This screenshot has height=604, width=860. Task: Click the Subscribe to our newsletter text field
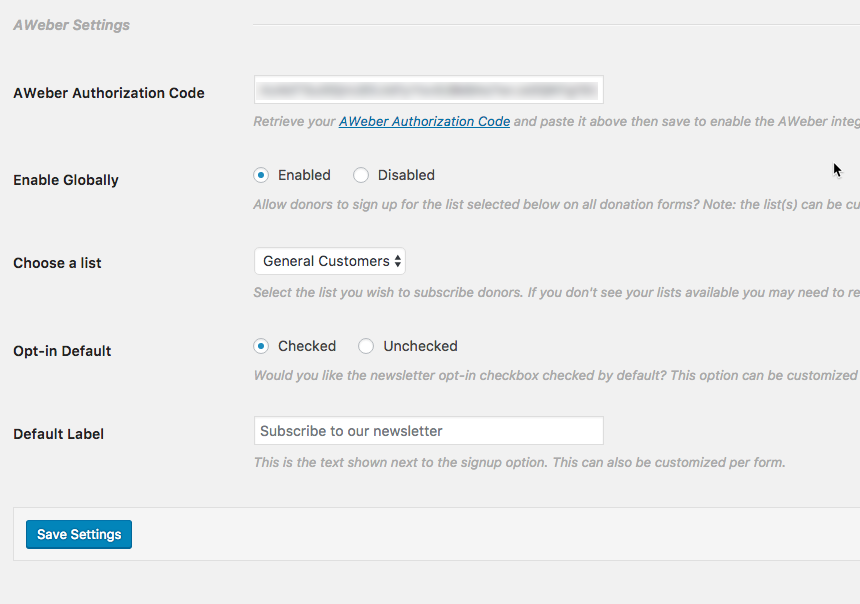[x=428, y=431]
